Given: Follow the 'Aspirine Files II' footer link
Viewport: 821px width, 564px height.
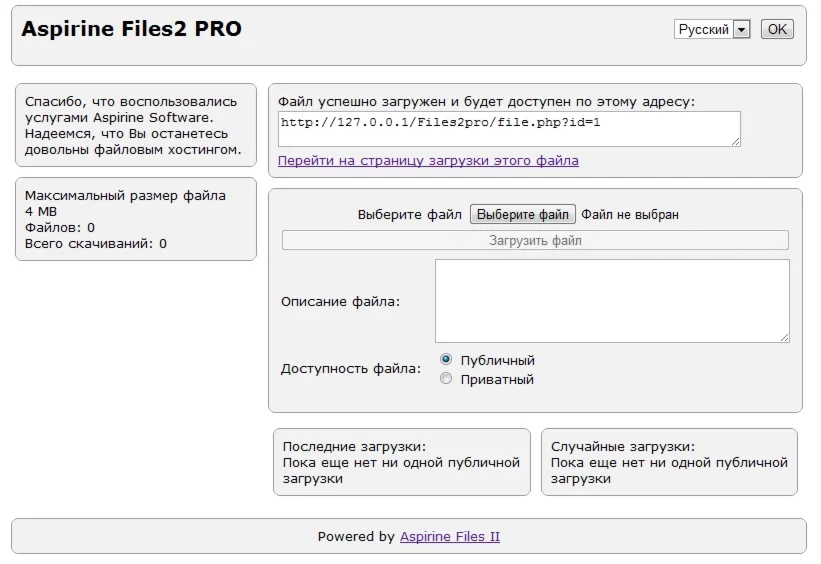Looking at the screenshot, I should click(x=450, y=537).
